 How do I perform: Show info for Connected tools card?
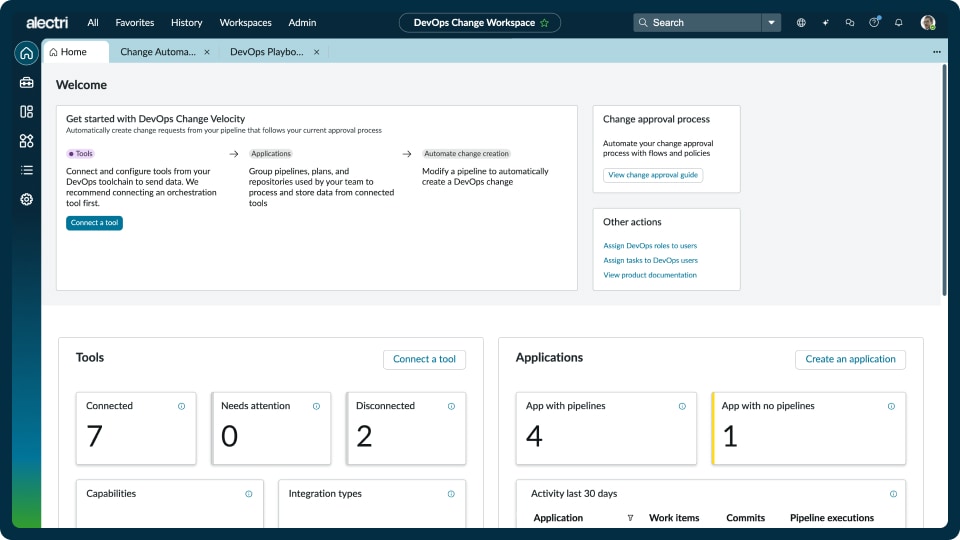point(181,406)
